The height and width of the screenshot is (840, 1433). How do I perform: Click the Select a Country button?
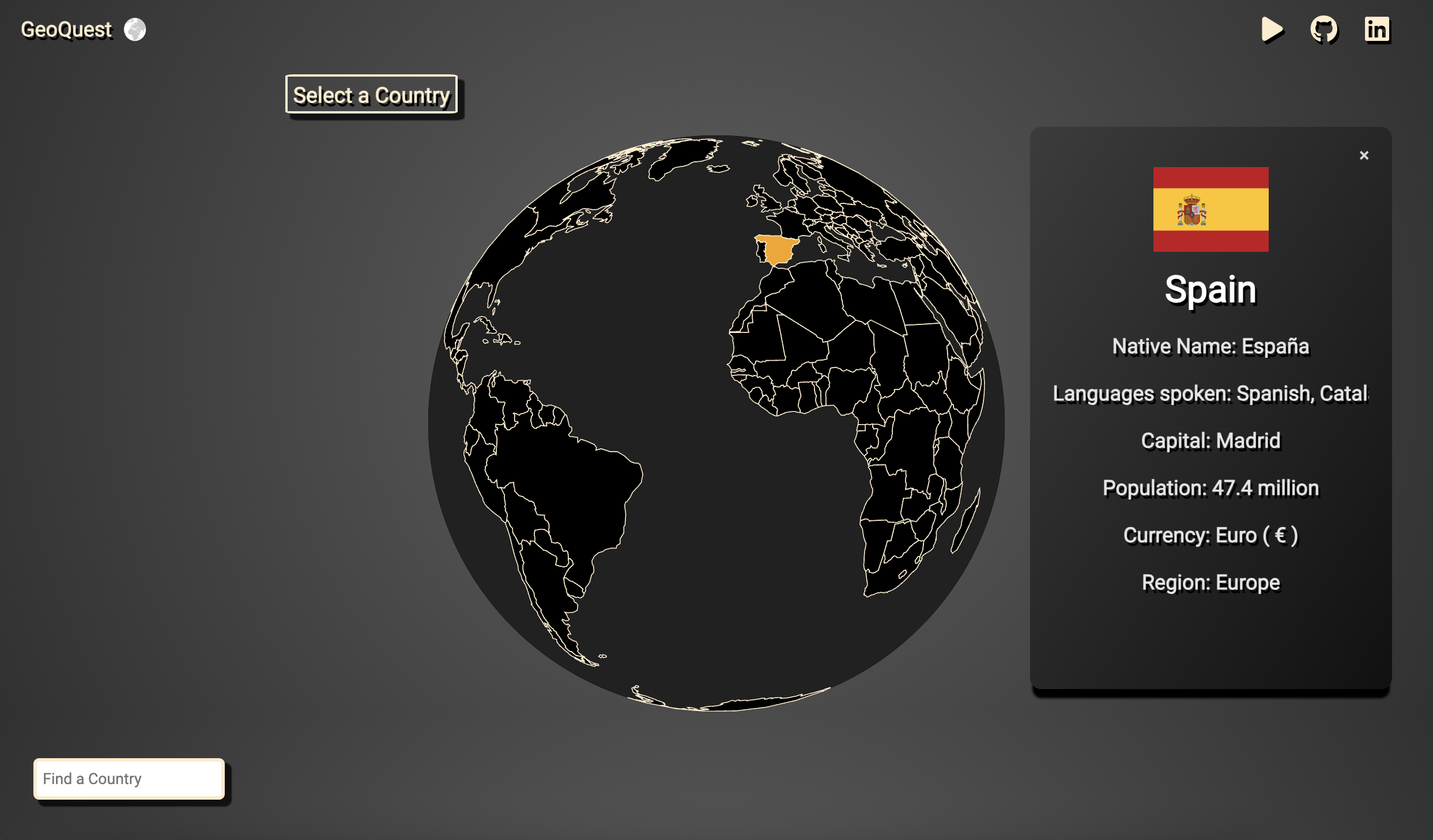click(371, 94)
